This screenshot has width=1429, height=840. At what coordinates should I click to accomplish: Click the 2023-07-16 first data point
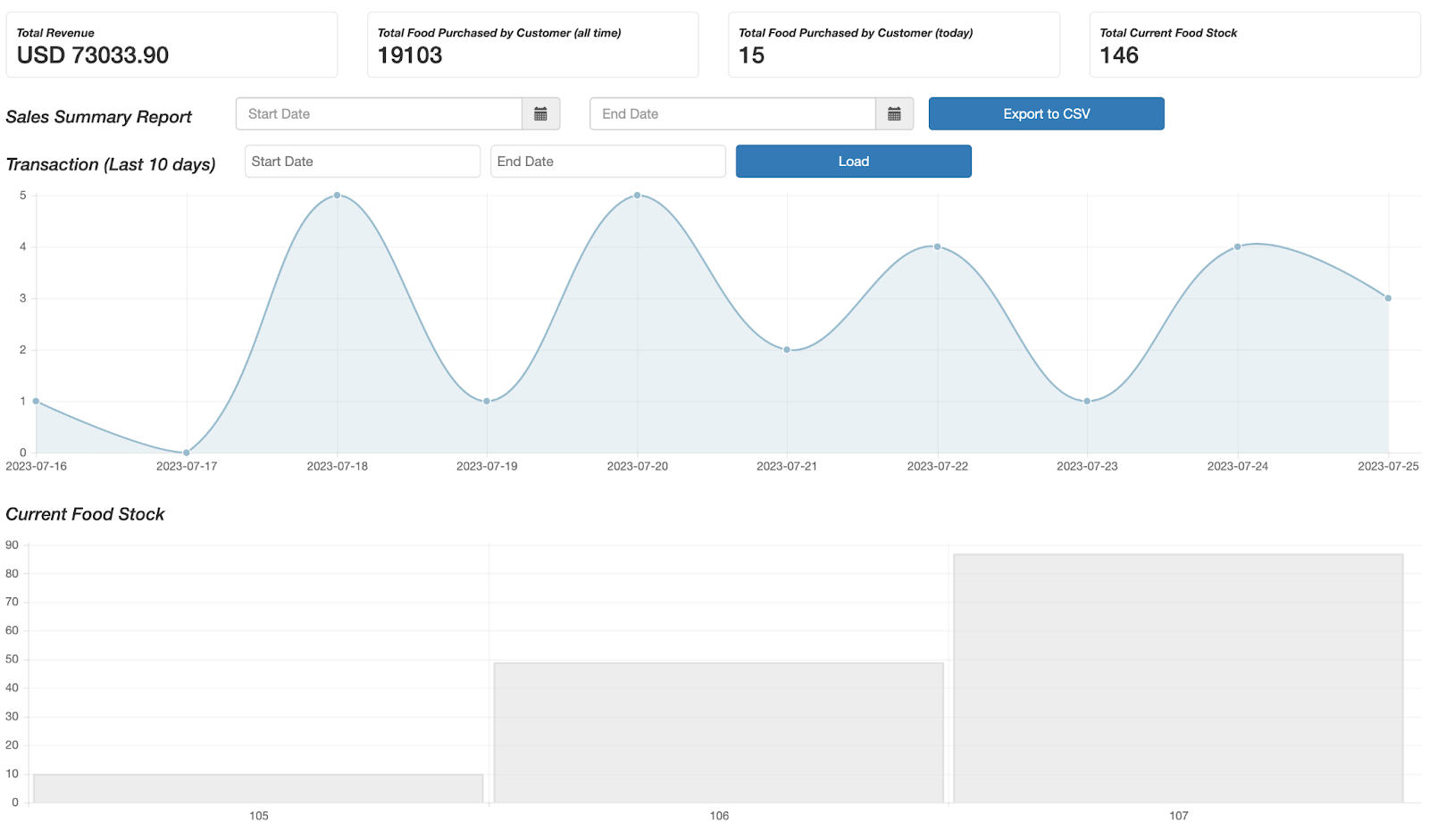37,402
